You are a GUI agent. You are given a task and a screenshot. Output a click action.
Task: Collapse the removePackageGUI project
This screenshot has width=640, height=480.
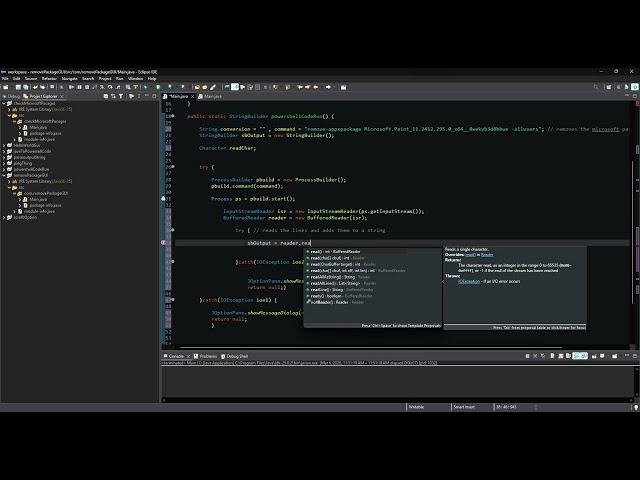tap(4, 175)
